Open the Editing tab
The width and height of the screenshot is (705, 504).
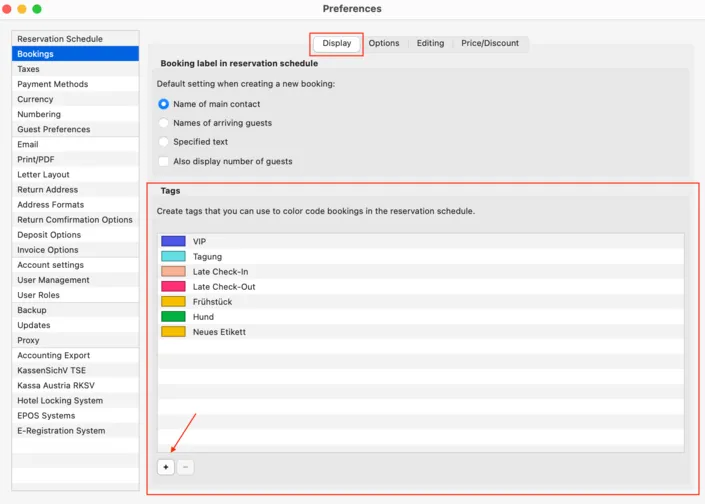coord(430,43)
